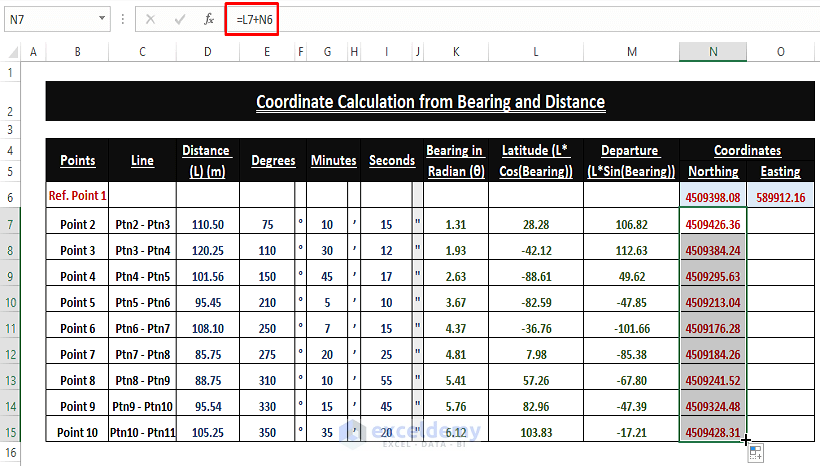Select the column K header

455,52
